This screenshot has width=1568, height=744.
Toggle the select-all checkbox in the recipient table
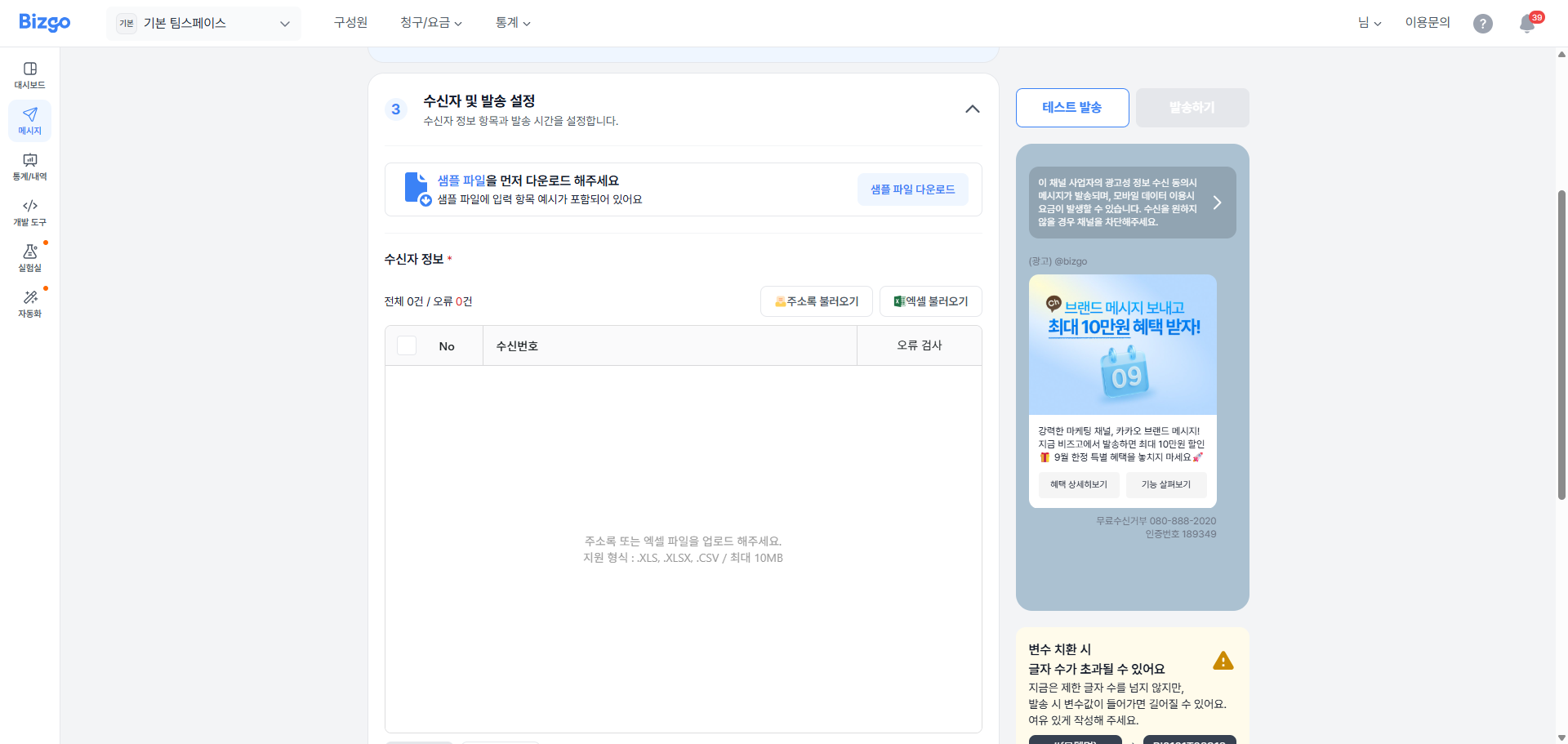[x=406, y=345]
